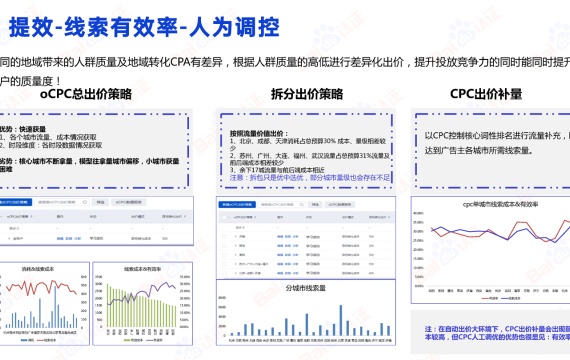Image resolution: width=570 pixels, height=360 pixels.
Task: Tick the checkbox of the first city row under 总计
Action: point(224,237)
